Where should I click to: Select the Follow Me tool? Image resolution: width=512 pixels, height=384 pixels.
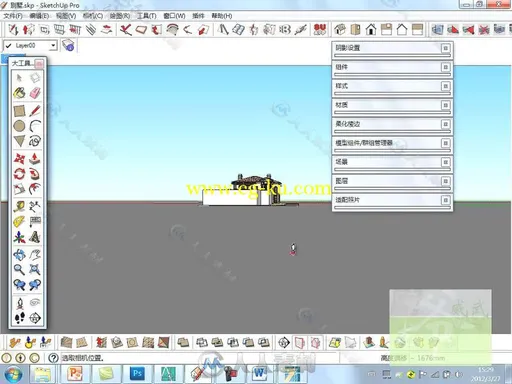point(35,174)
